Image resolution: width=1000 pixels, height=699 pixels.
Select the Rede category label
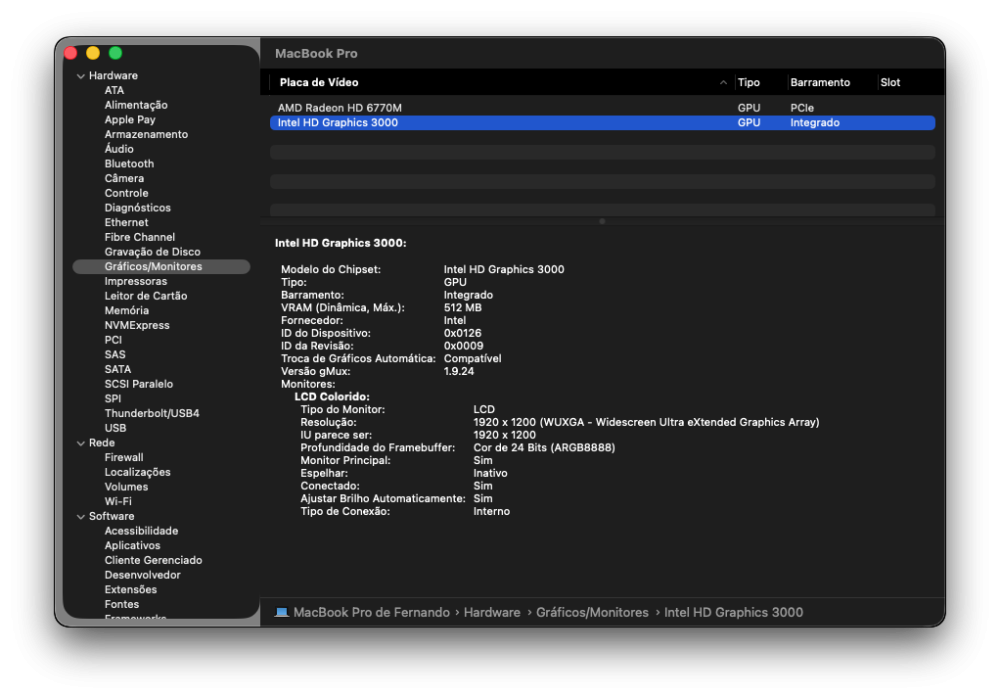[x=102, y=443]
